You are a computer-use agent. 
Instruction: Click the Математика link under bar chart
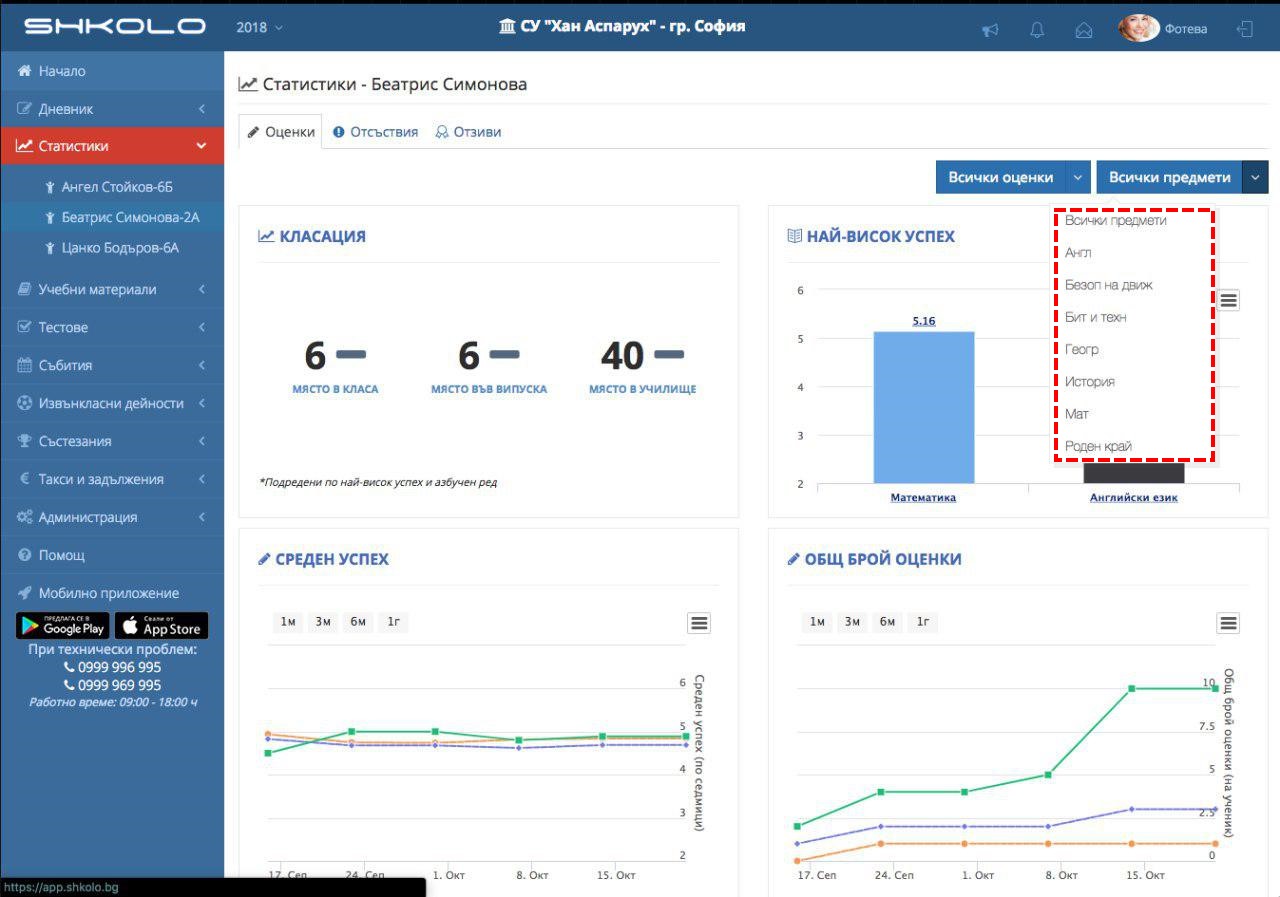[923, 497]
